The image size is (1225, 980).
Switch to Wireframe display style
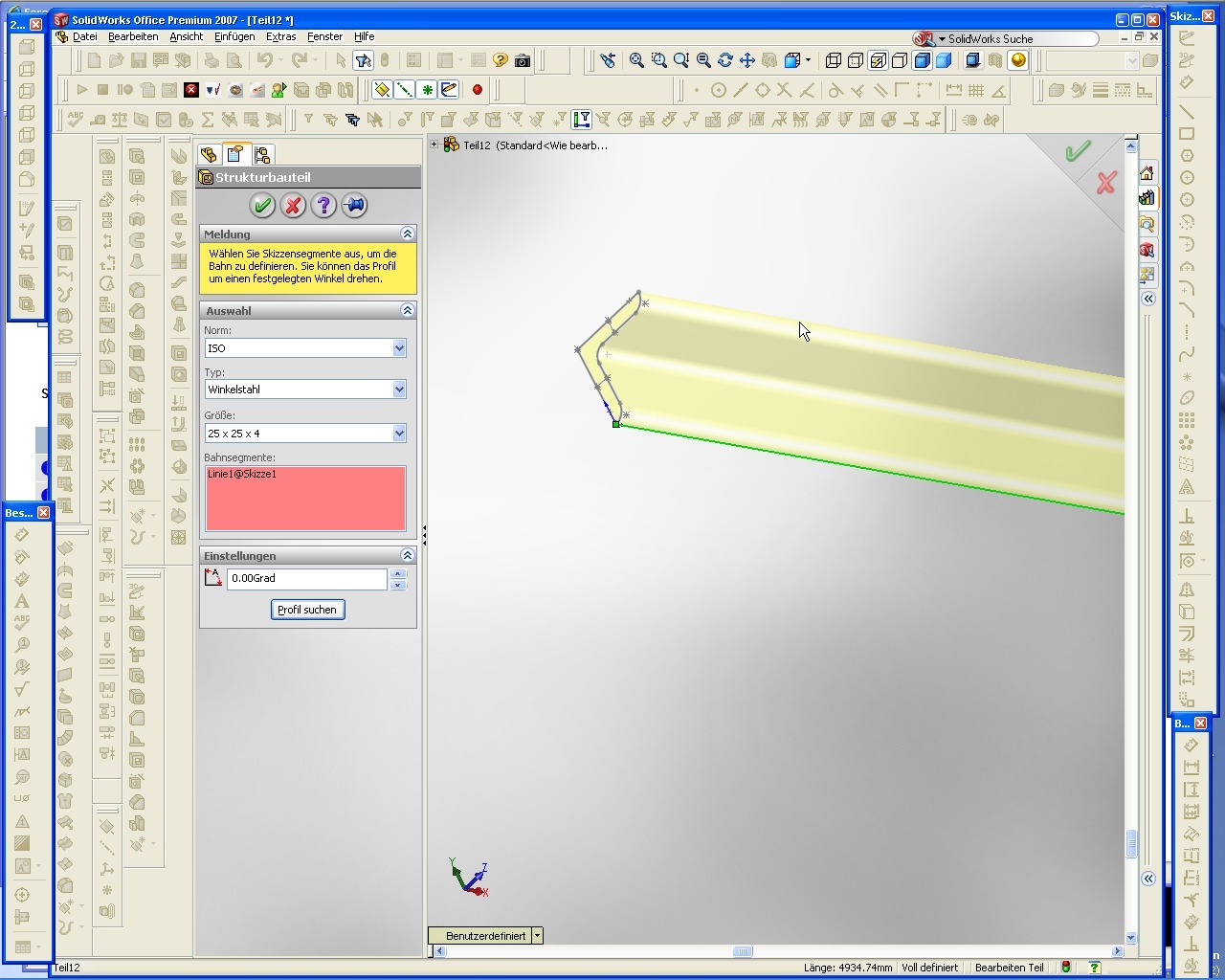click(834, 60)
